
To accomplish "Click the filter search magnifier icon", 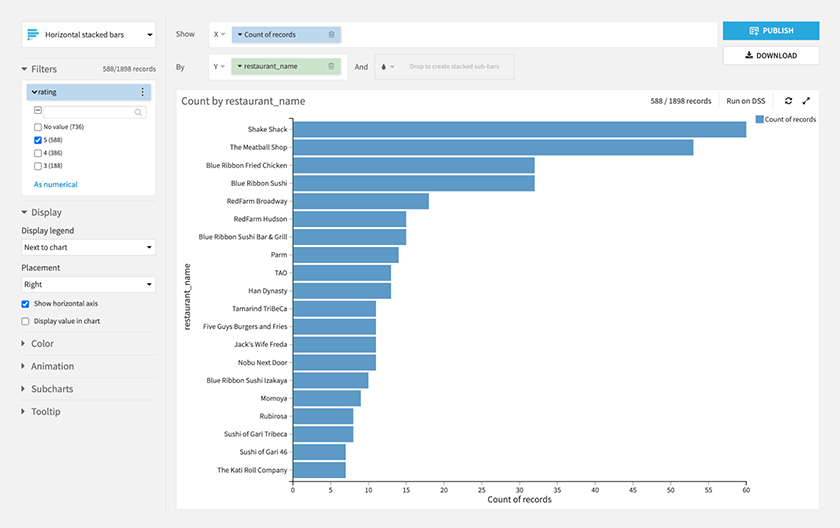I will [138, 112].
